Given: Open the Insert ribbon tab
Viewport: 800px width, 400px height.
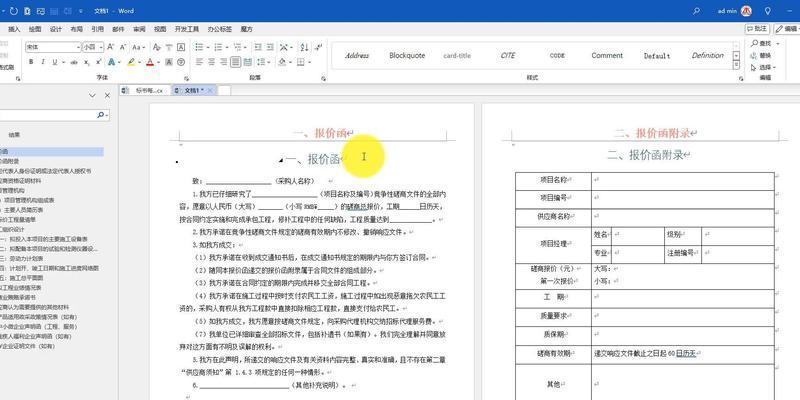Looking at the screenshot, I should [x=14, y=29].
